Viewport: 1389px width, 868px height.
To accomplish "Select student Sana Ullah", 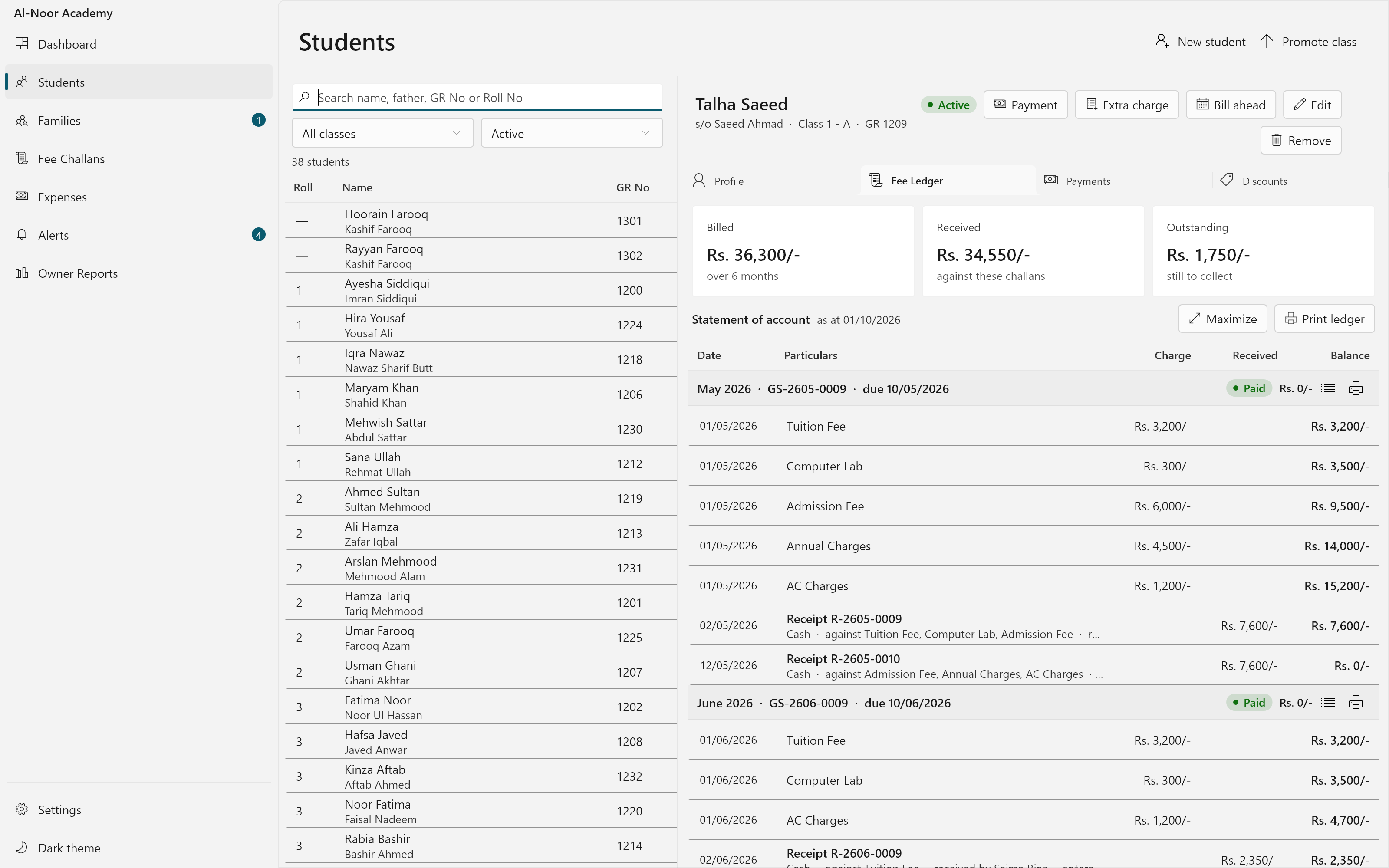I will point(481,464).
